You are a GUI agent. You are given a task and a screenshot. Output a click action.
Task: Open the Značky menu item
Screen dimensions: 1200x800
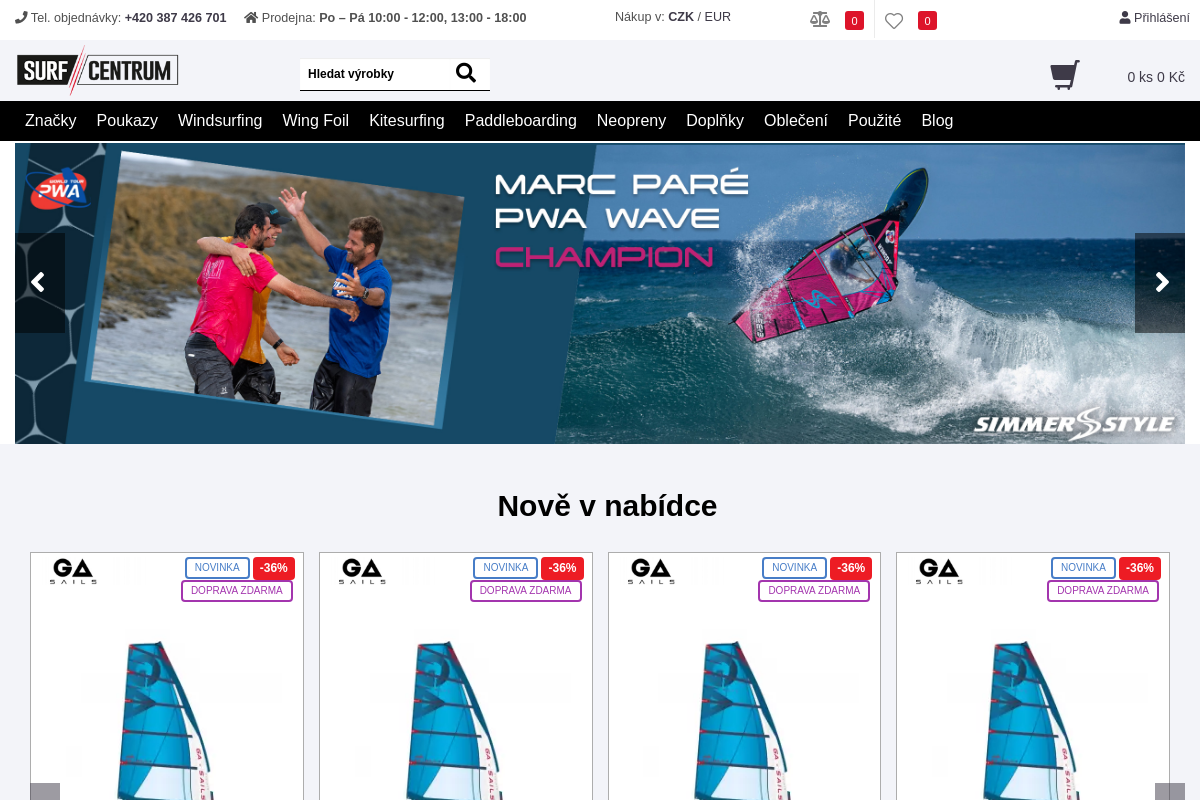(x=51, y=121)
